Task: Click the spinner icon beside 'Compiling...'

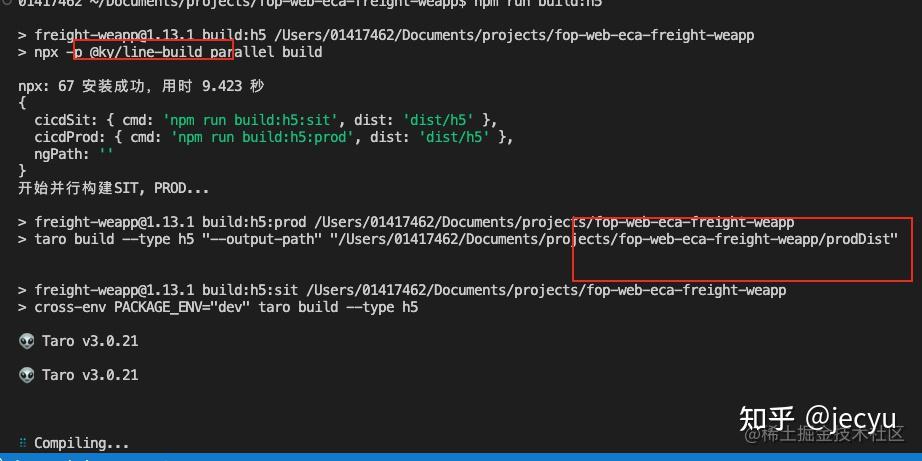Action: [x=22, y=442]
